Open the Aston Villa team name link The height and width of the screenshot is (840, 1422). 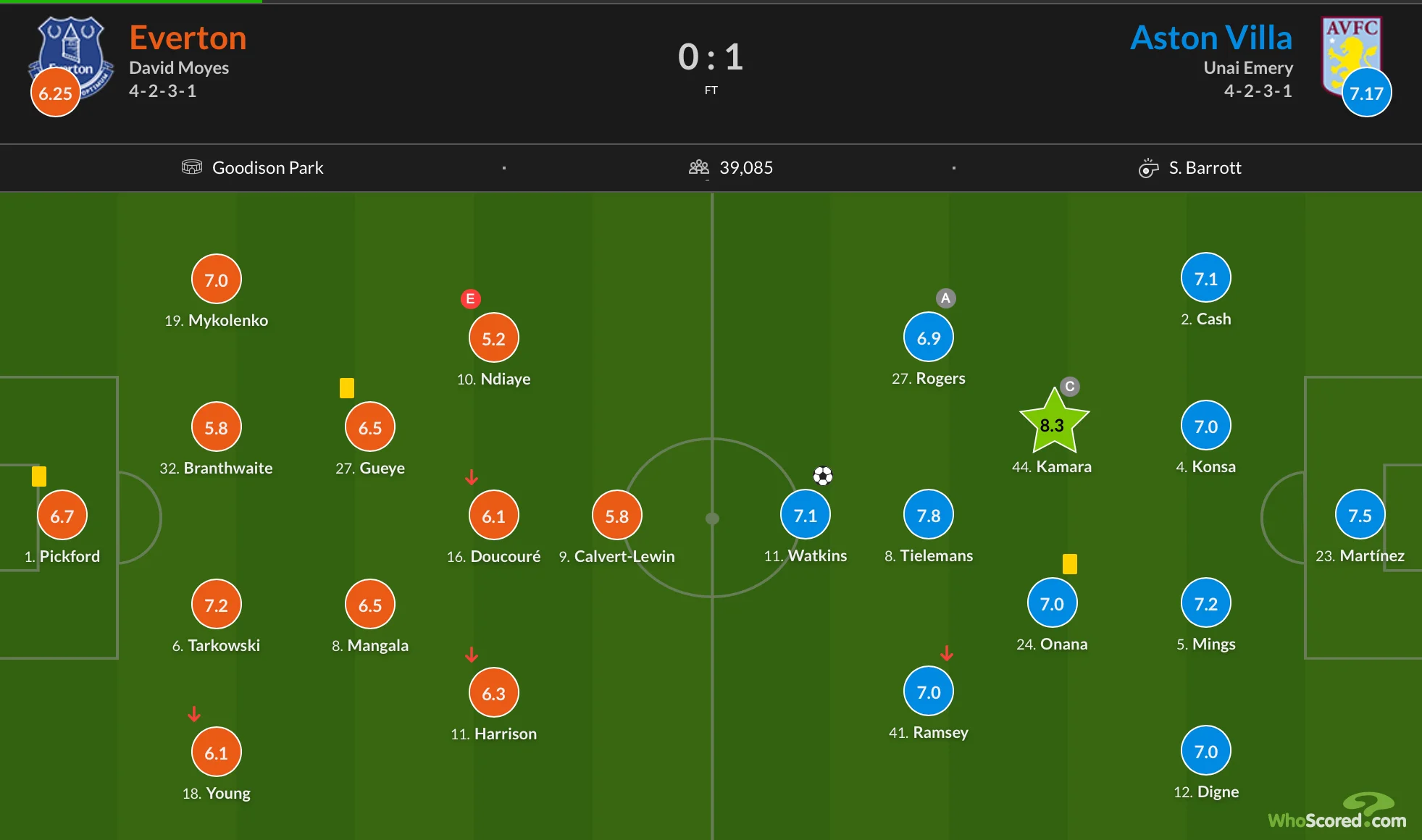[1211, 38]
